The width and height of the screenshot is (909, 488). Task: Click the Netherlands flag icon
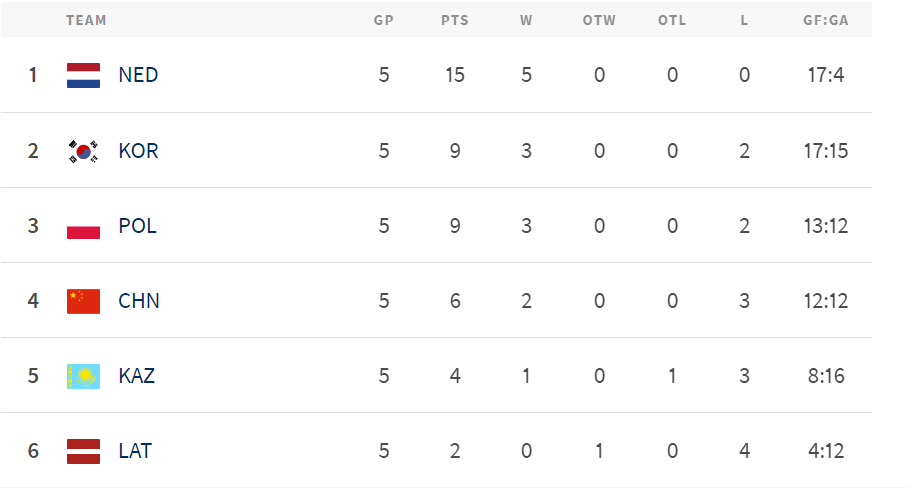pos(83,75)
